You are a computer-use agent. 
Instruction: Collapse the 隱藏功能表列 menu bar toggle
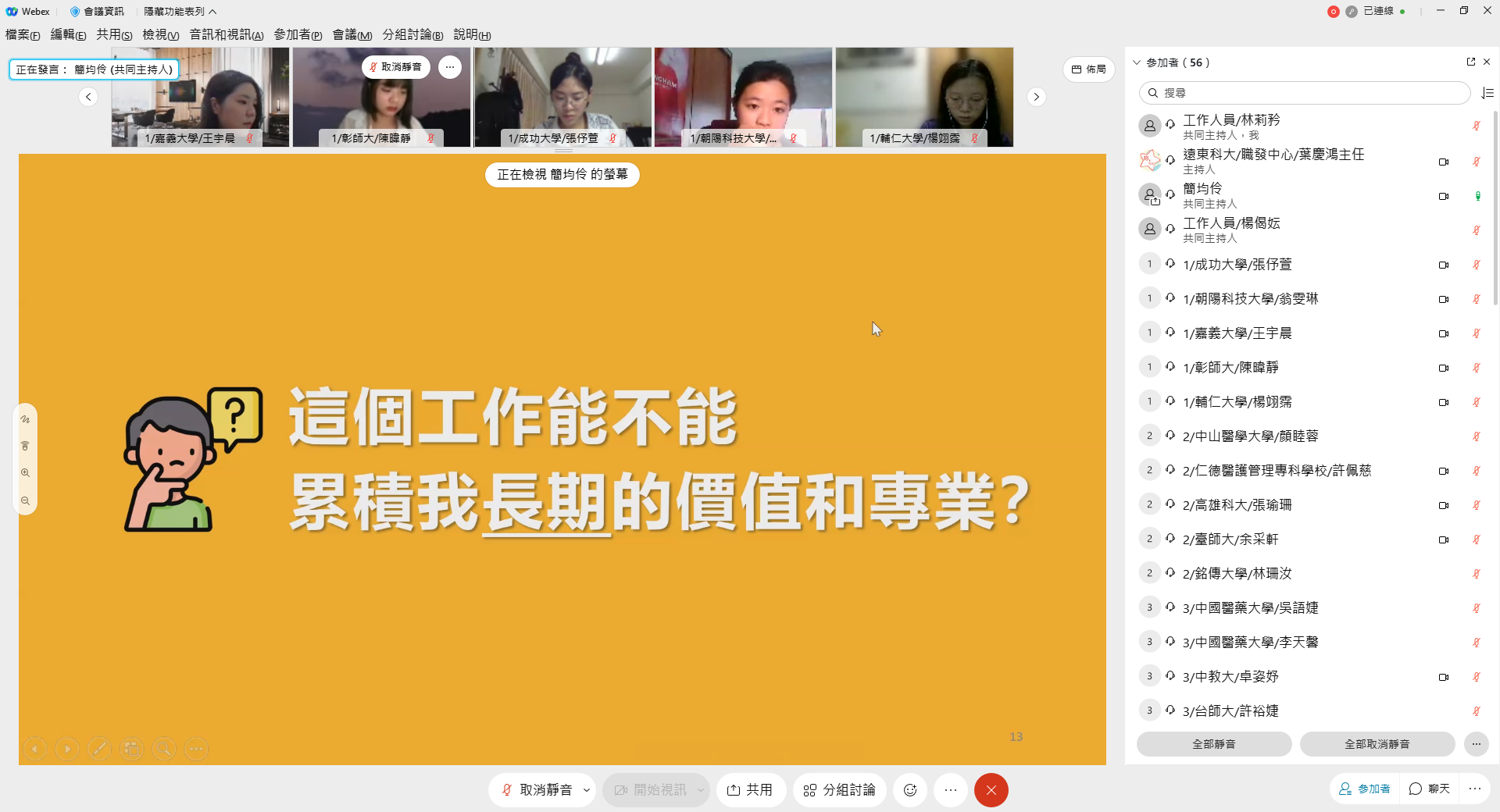[x=180, y=12]
